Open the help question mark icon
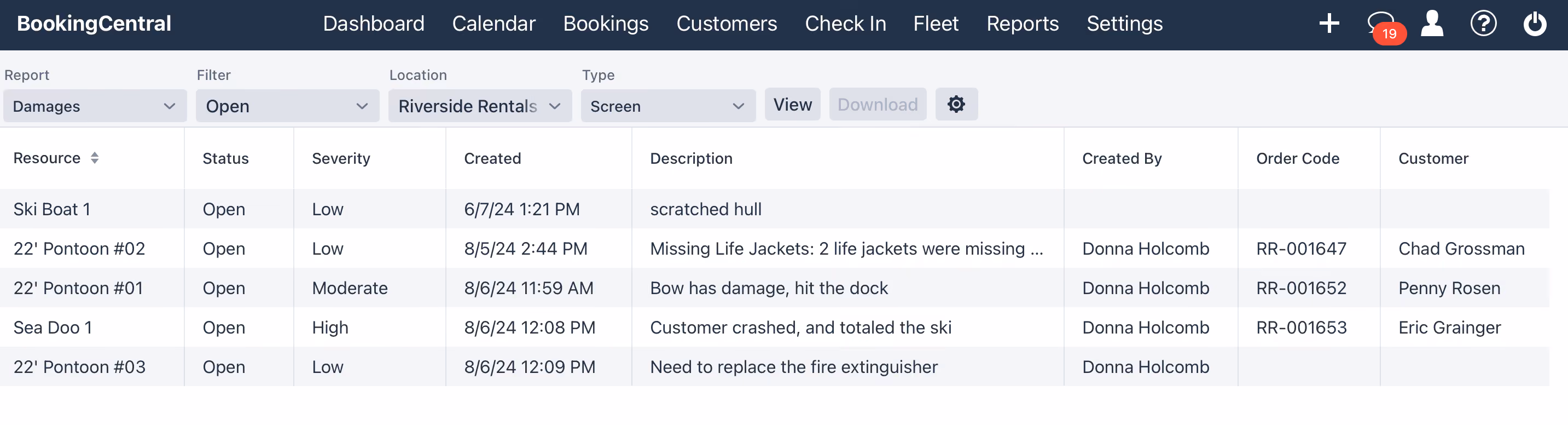1568x425 pixels. 1483,24
